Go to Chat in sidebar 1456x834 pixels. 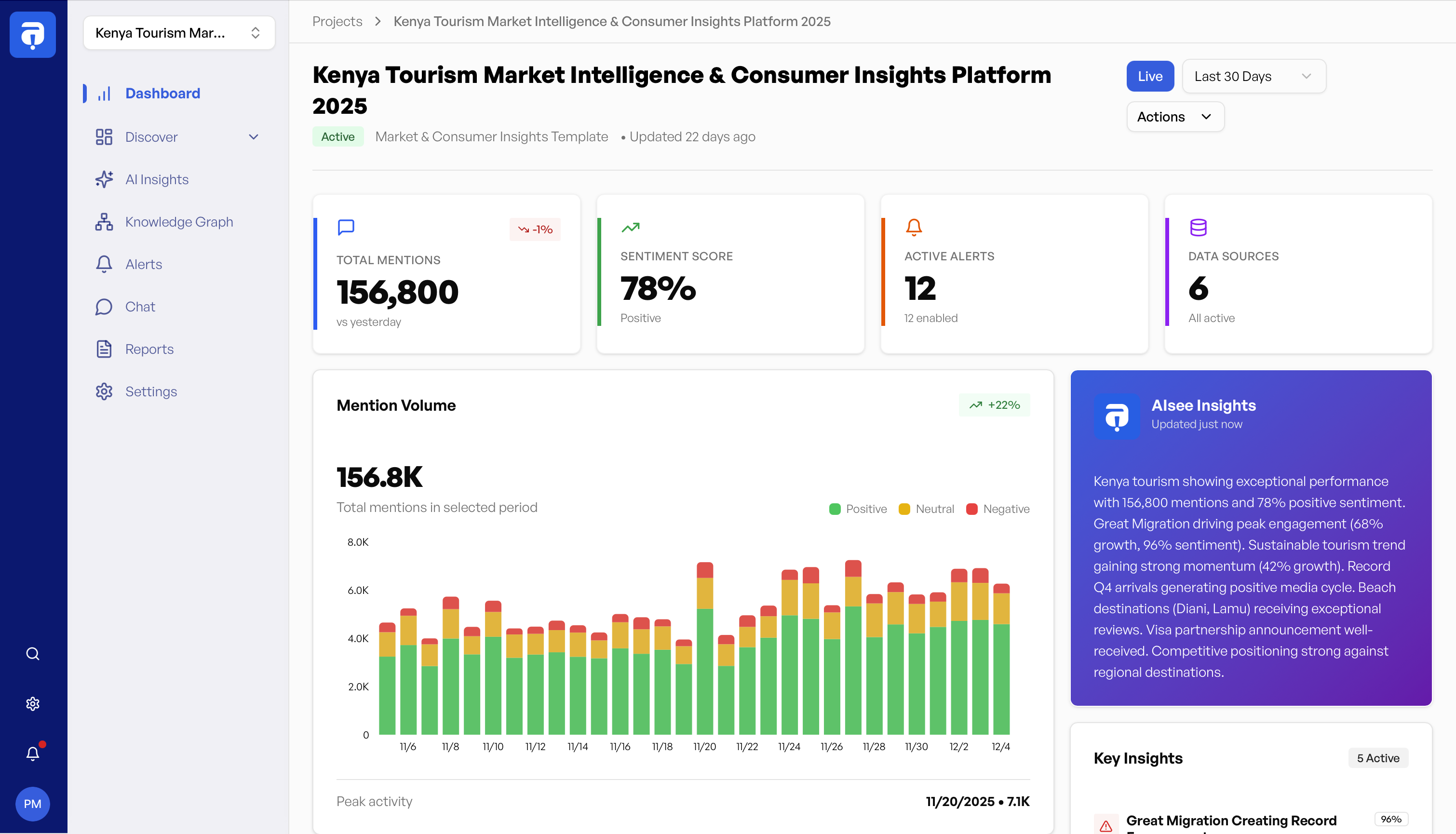(140, 307)
